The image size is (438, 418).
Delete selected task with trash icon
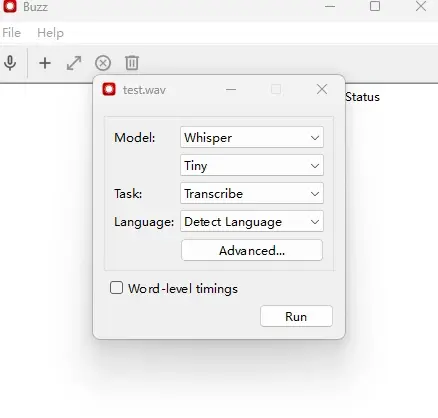(x=132, y=63)
